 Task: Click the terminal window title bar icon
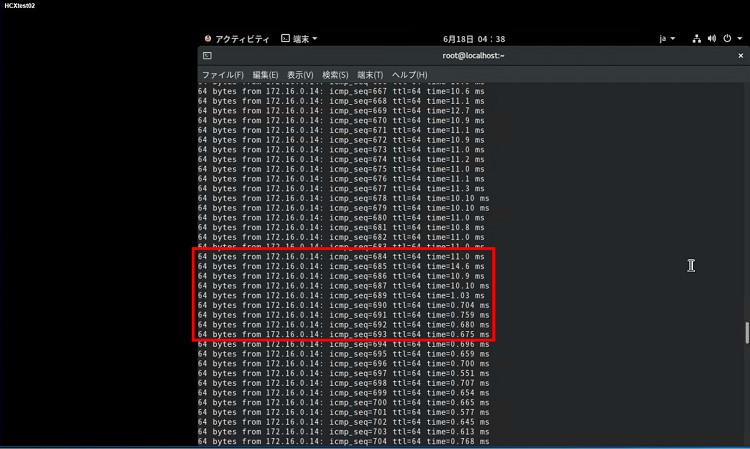(x=207, y=56)
